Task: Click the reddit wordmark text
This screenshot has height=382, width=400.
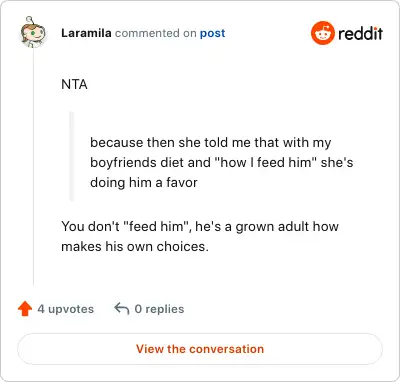Action: (x=360, y=34)
